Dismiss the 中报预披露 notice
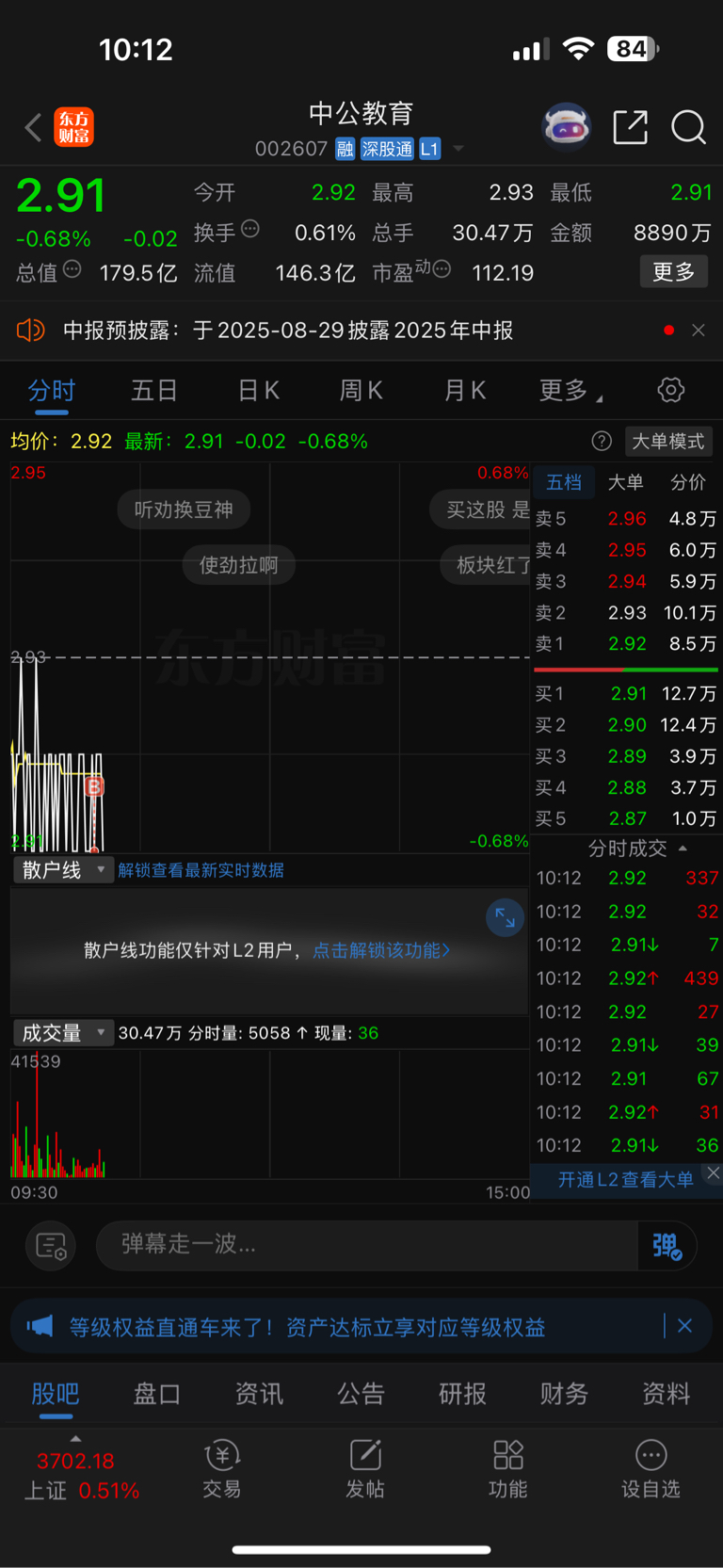The width and height of the screenshot is (723, 1568). (698, 331)
